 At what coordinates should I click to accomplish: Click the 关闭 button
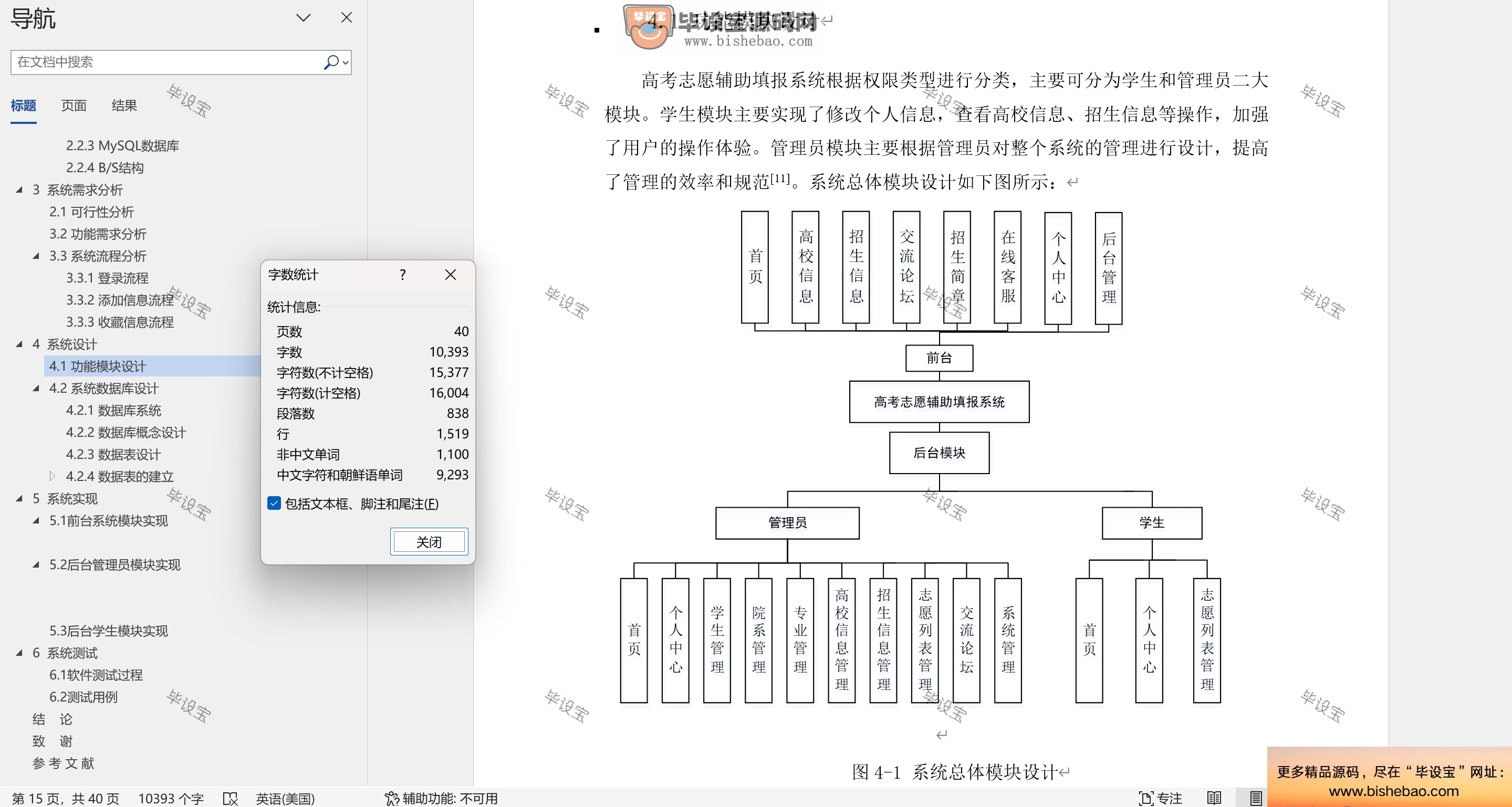(429, 542)
